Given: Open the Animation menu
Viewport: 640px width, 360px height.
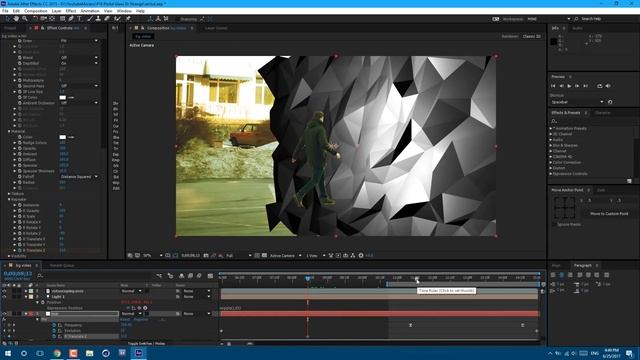Looking at the screenshot, I should coord(90,11).
